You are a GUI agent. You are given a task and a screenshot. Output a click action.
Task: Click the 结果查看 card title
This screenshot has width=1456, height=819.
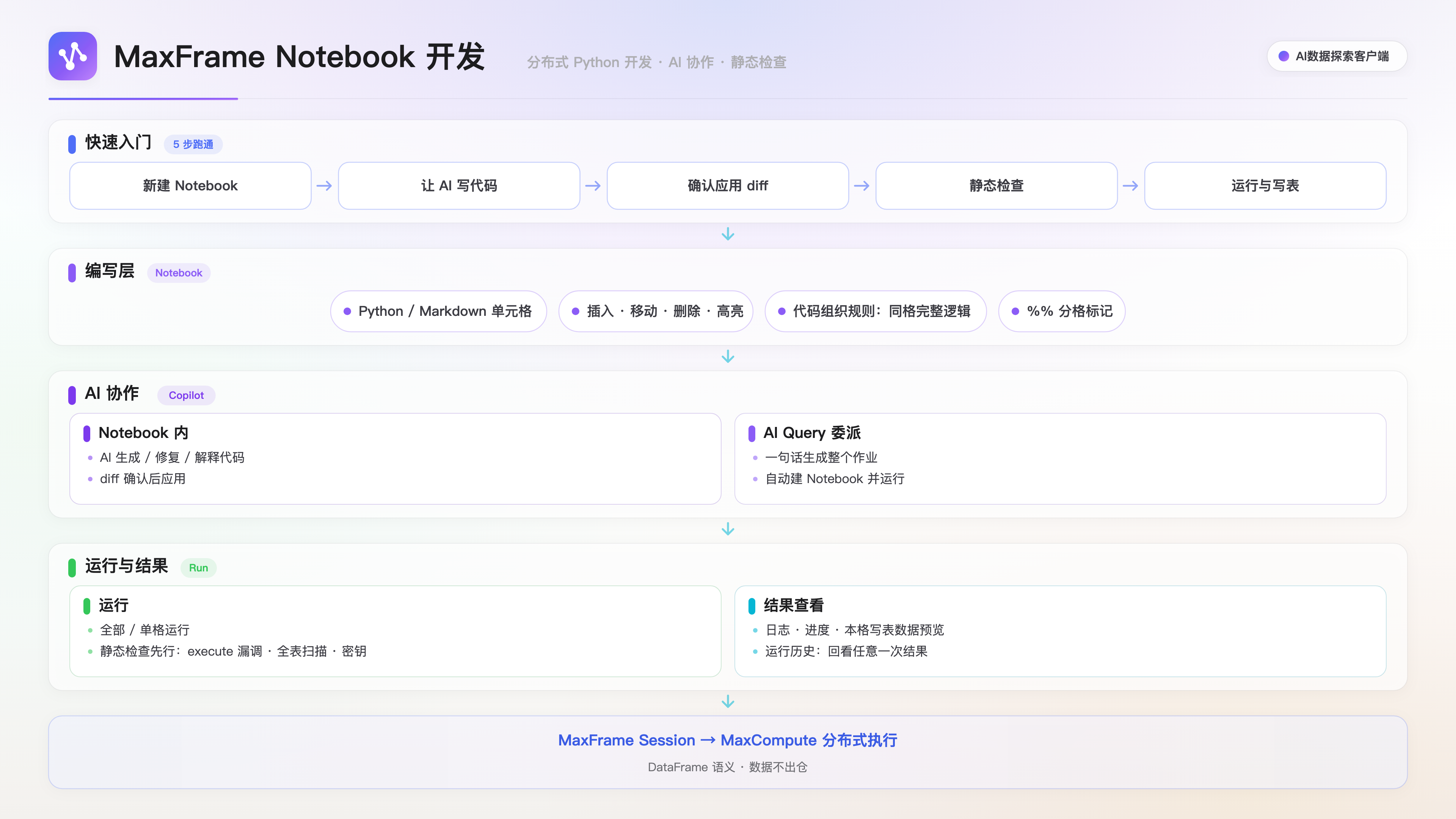point(794,606)
